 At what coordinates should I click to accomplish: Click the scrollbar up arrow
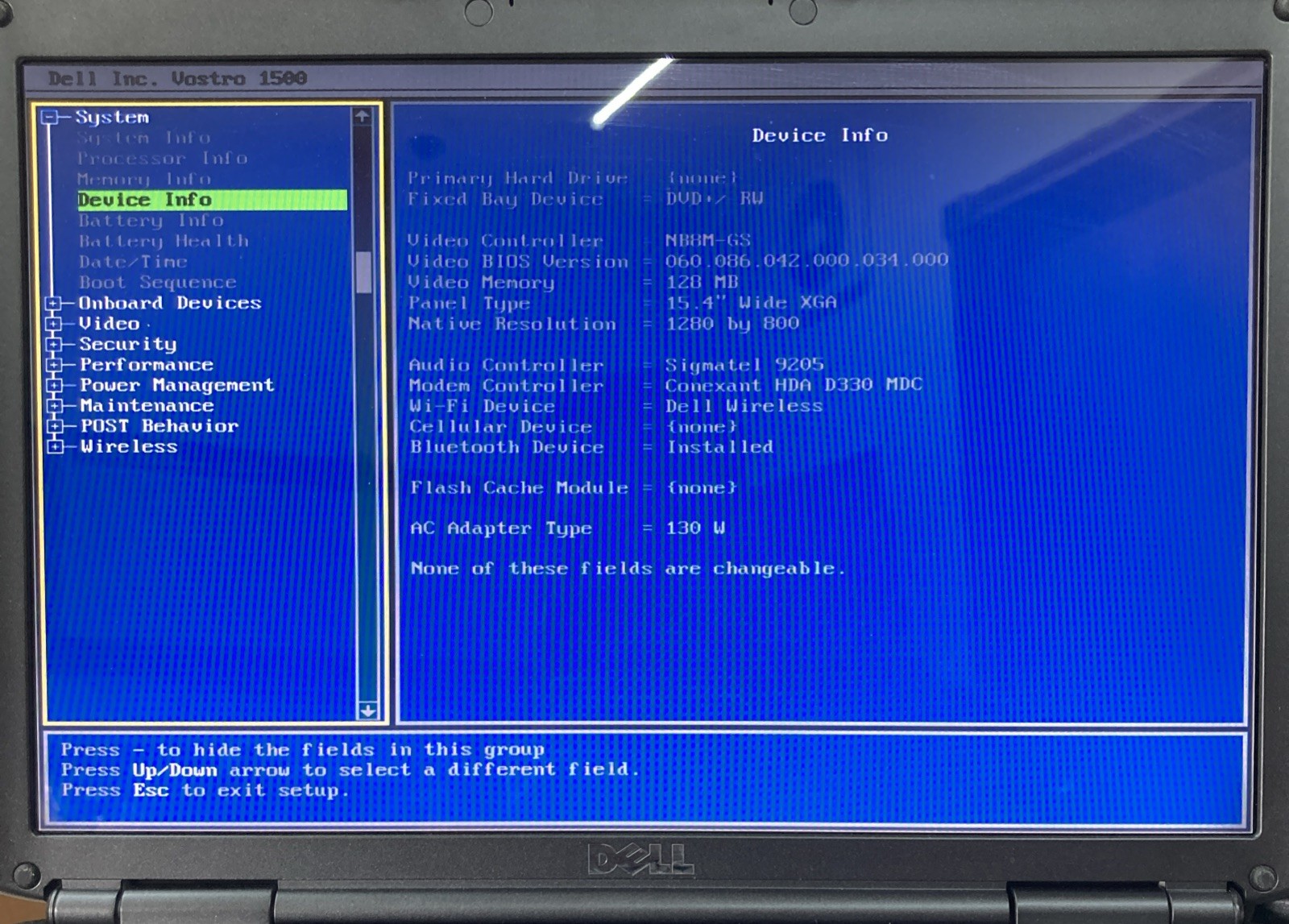click(362, 117)
